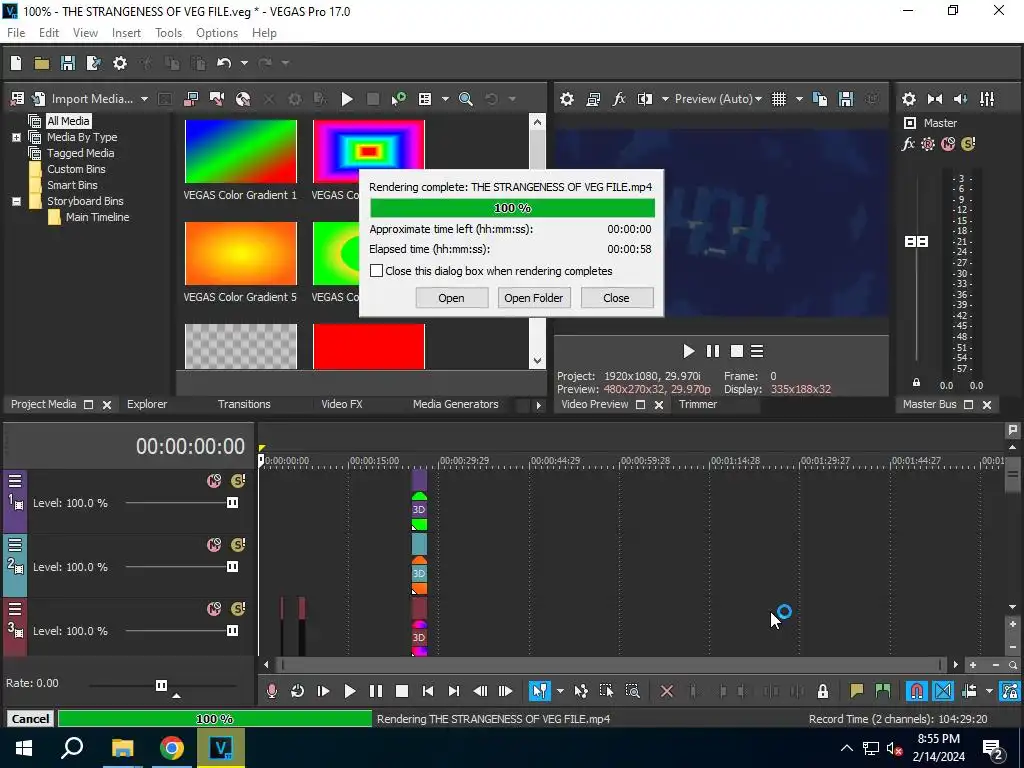Toggle Enable Snapping magnet icon
This screenshot has width=1024, height=768.
point(917,691)
